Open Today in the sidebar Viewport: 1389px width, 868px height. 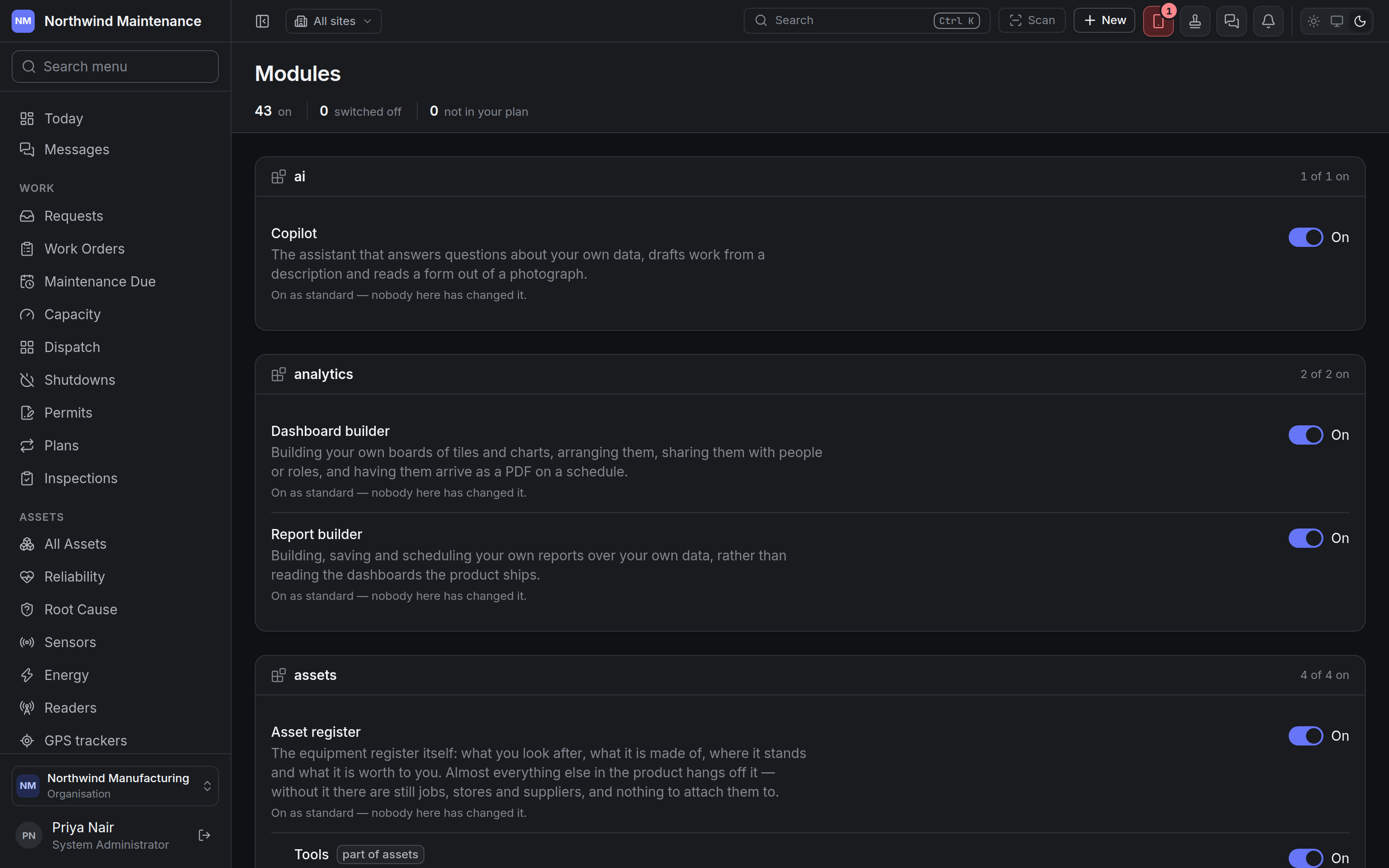coord(115,118)
